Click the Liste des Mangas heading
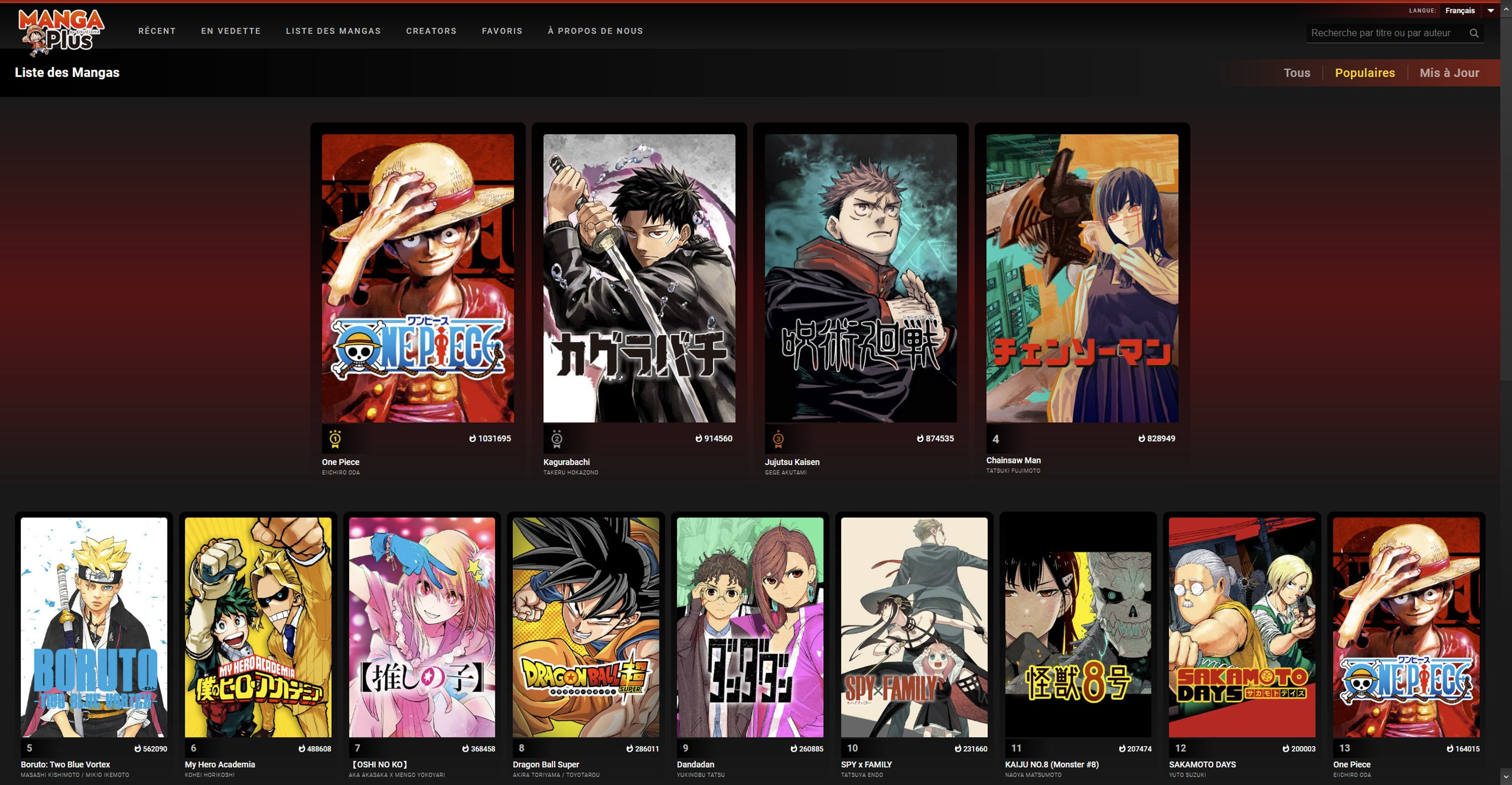 click(67, 72)
